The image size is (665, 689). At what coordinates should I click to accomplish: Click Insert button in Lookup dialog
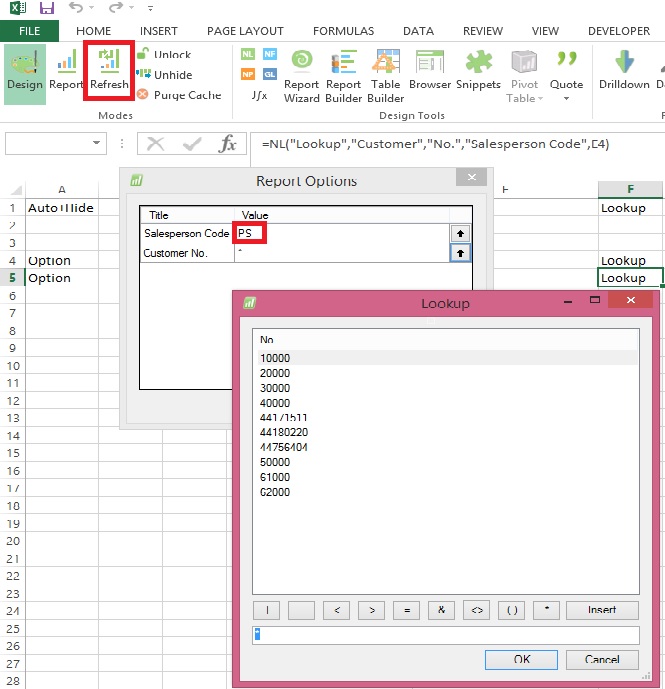602,610
